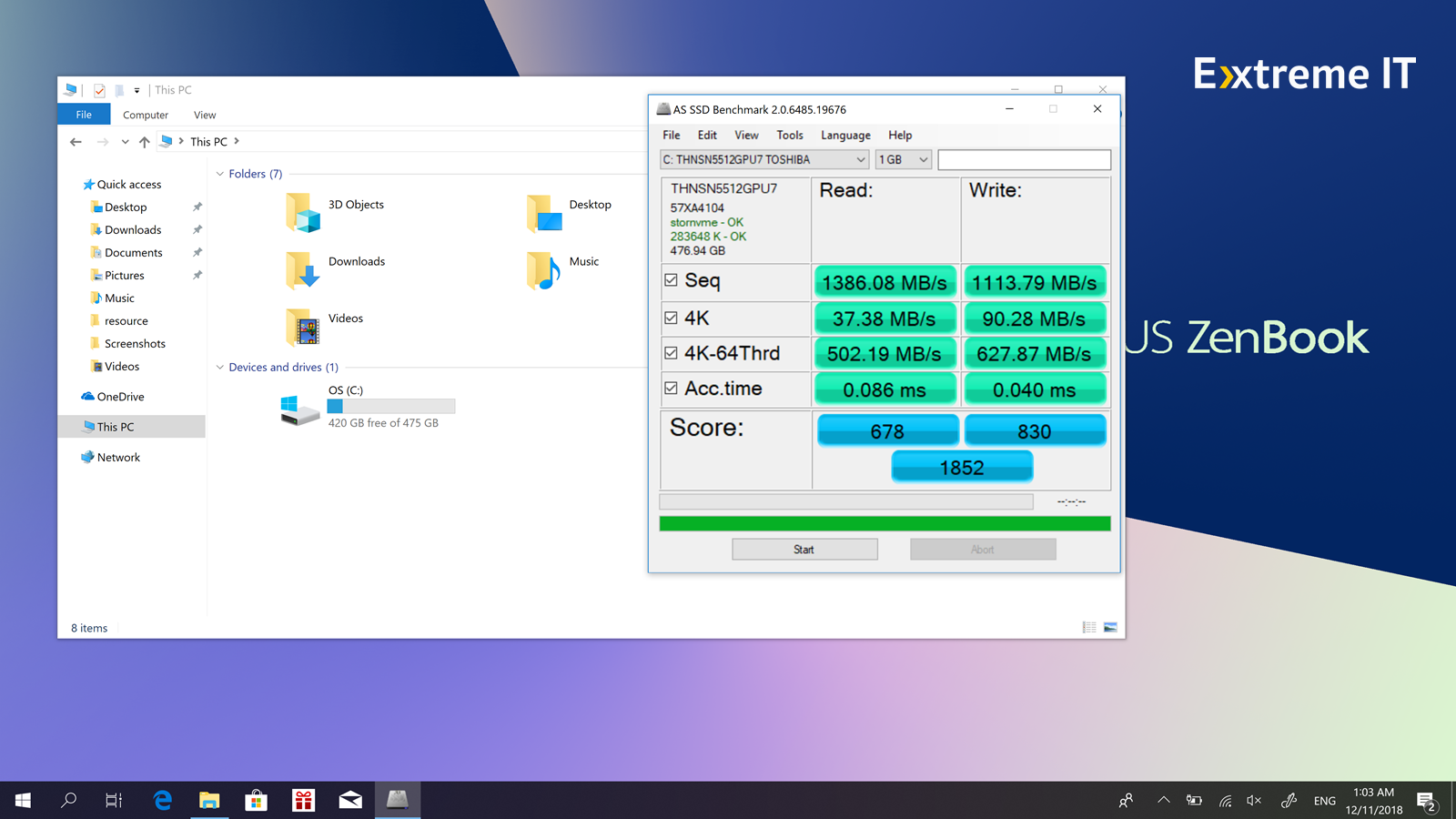Open the Mail app from the taskbar
The height and width of the screenshot is (819, 1456).
click(350, 800)
